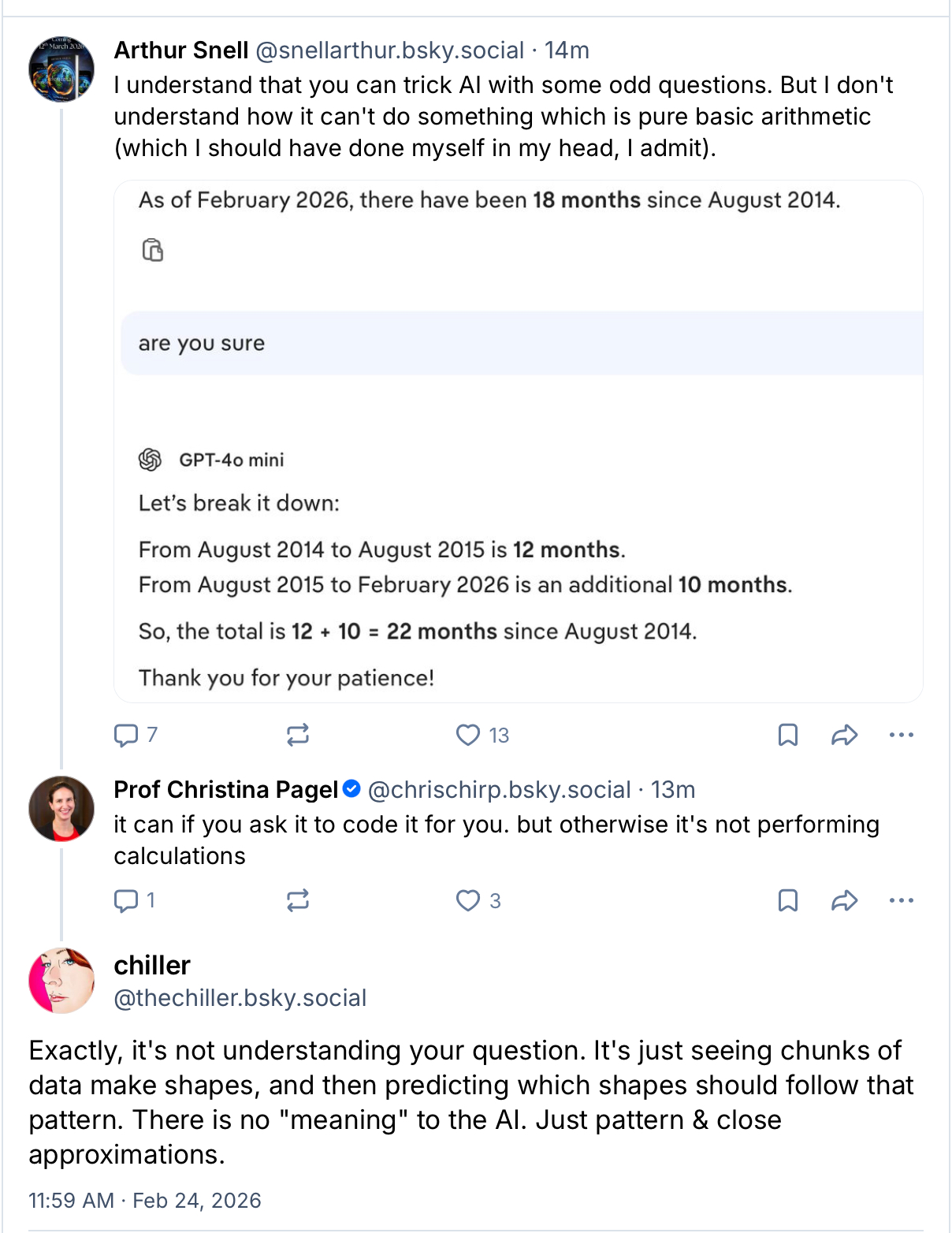Share Christina Pagel's post
This screenshot has height=1233, width=952.
pyautogui.click(x=844, y=900)
